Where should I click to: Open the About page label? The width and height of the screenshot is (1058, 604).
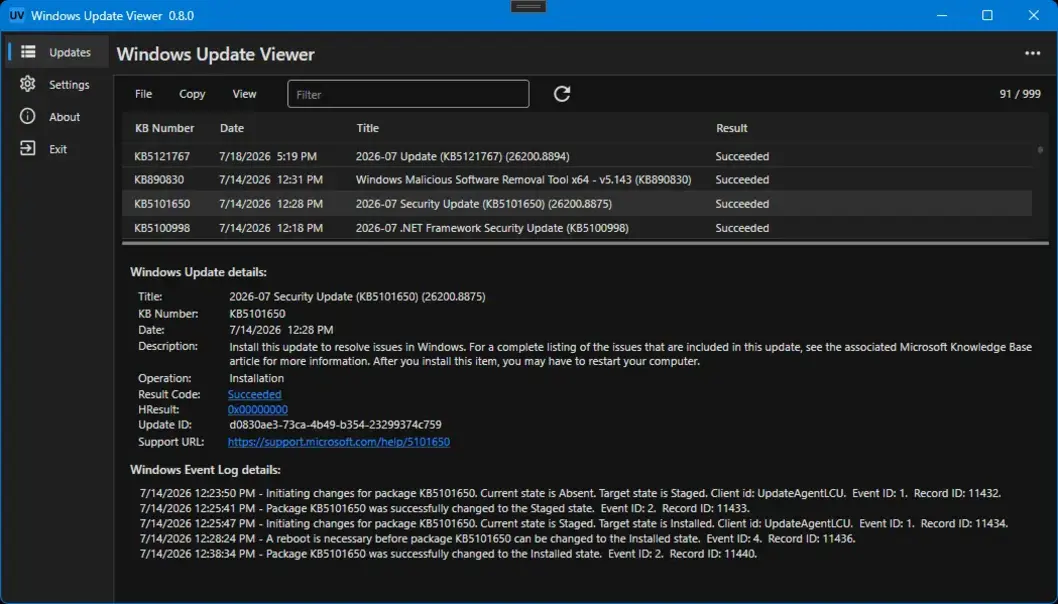click(x=64, y=117)
